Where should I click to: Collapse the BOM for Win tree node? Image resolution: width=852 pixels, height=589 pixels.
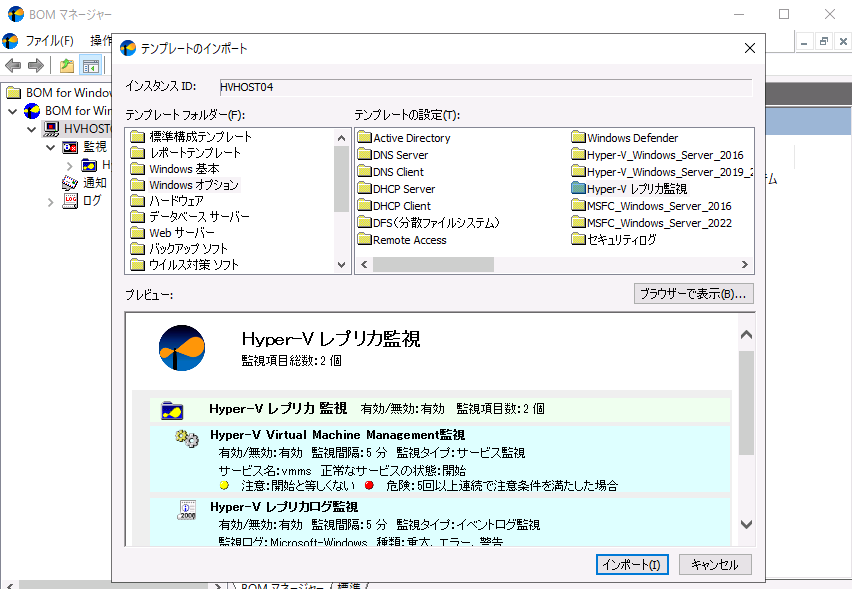point(12,111)
